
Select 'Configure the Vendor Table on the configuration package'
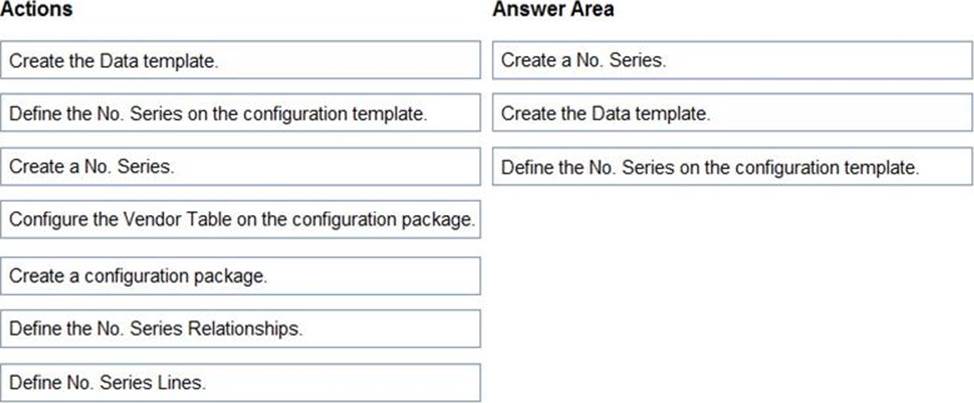241,220
